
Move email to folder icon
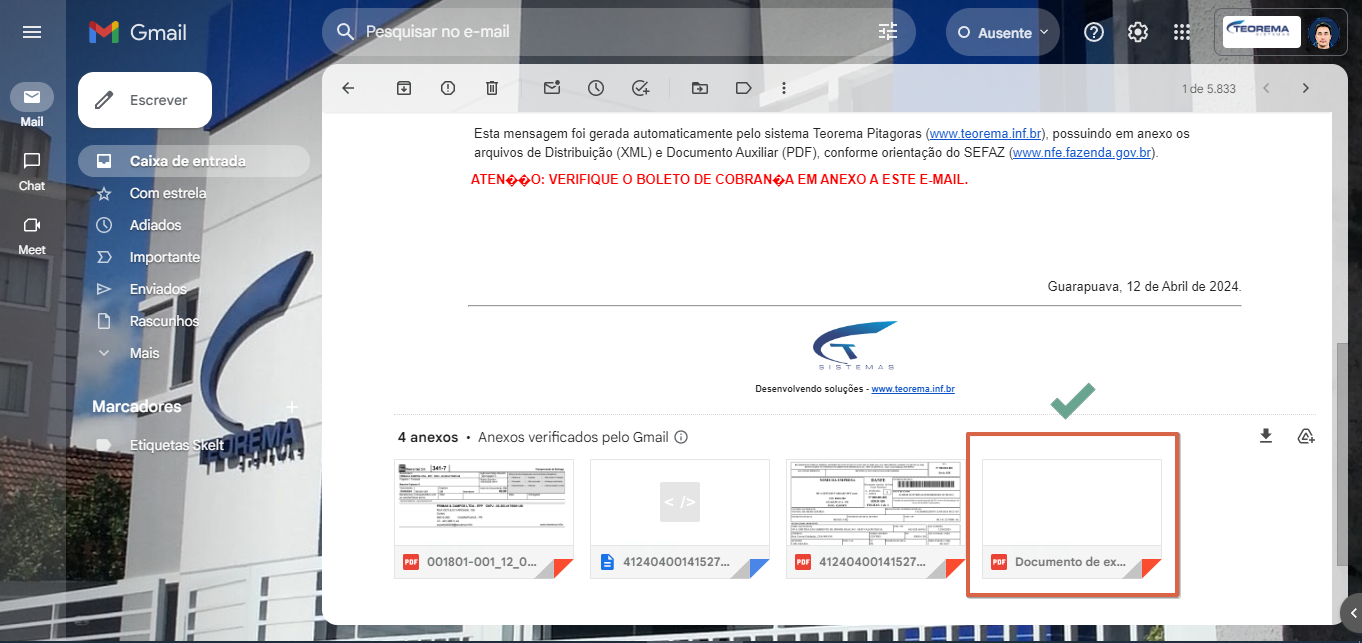click(700, 88)
